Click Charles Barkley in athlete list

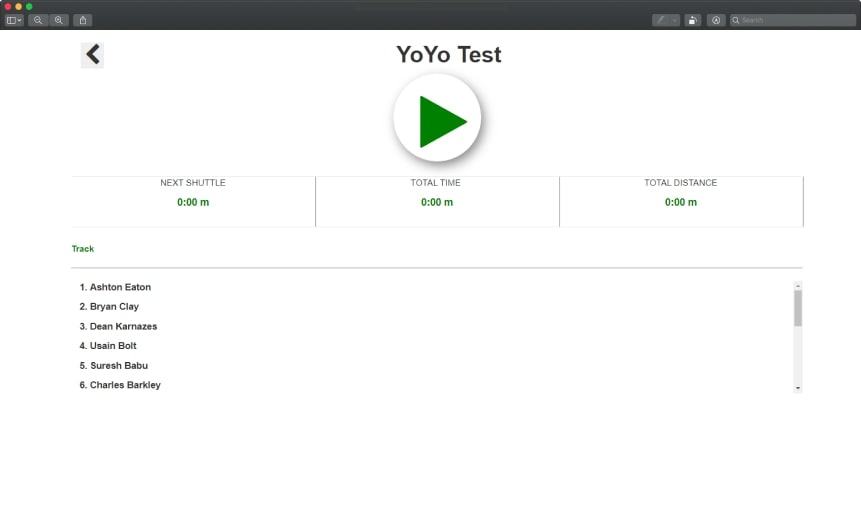(x=125, y=385)
